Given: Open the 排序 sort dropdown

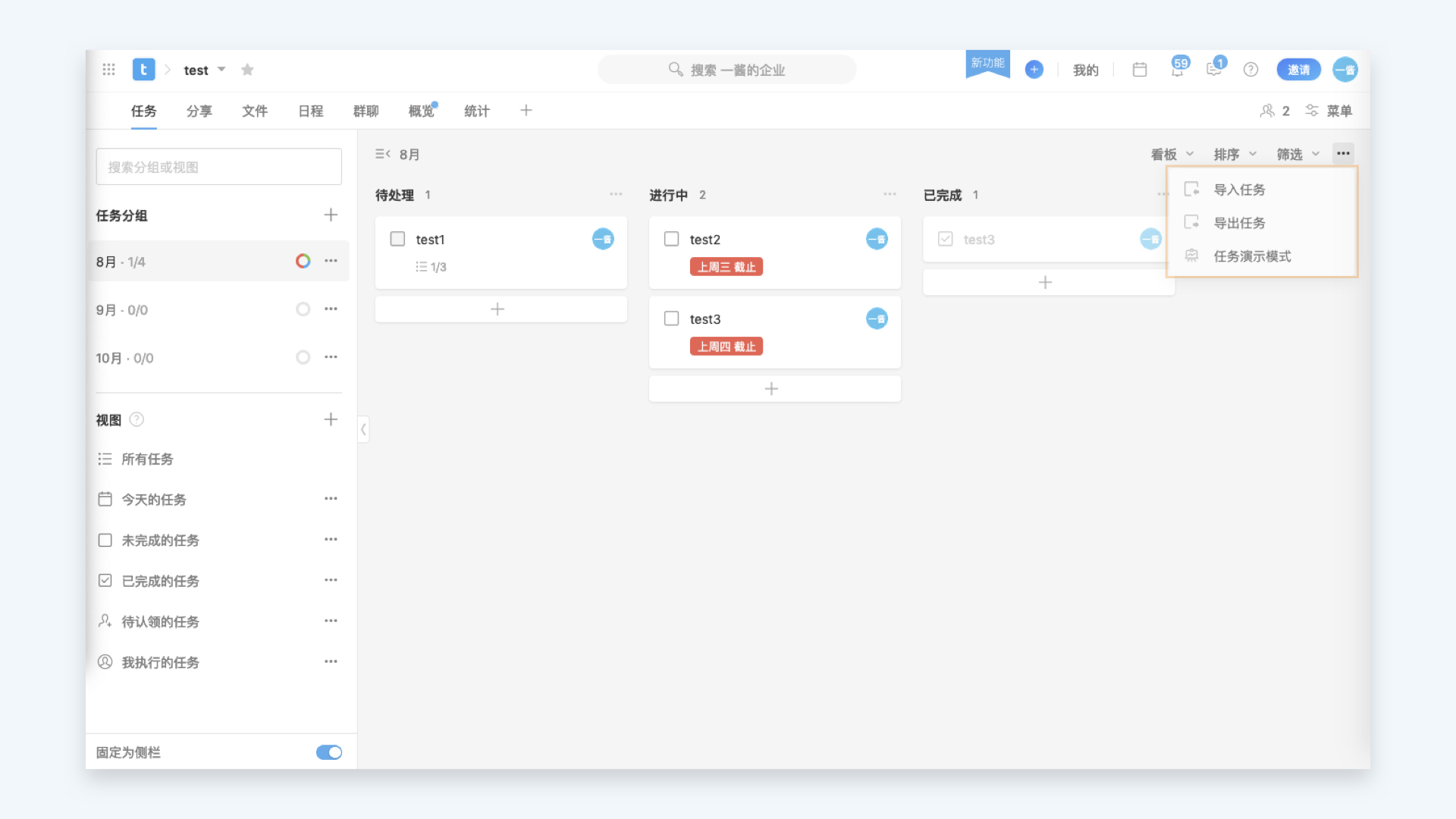Looking at the screenshot, I should [x=1235, y=155].
